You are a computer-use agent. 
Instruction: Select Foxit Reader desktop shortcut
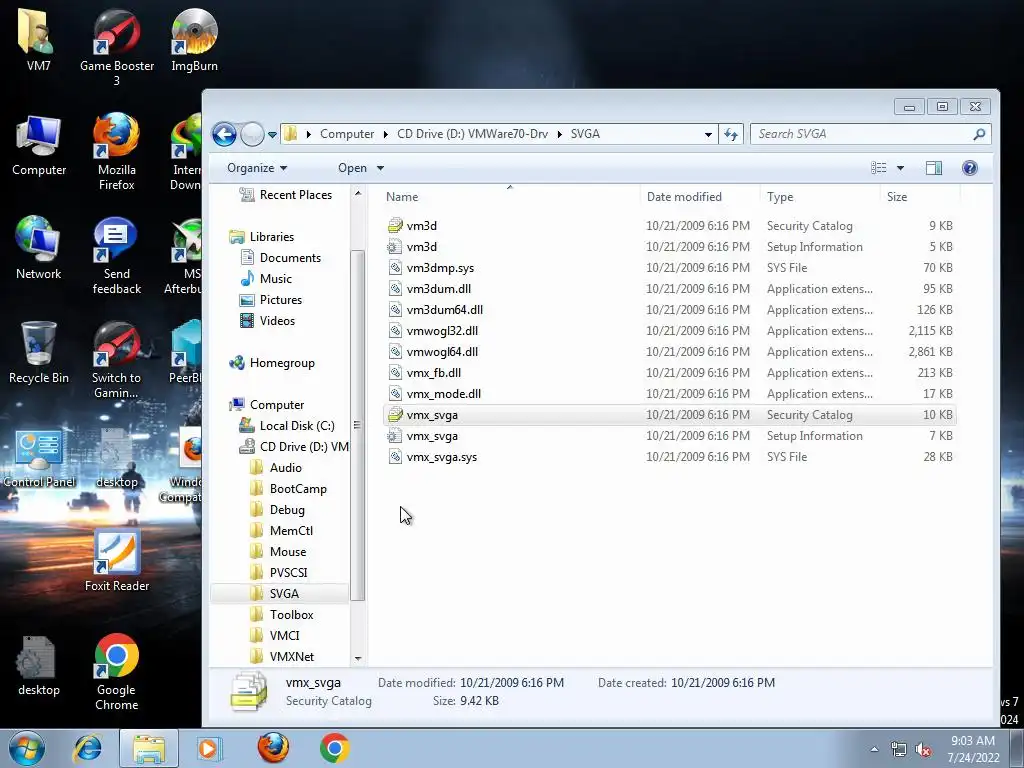[117, 561]
